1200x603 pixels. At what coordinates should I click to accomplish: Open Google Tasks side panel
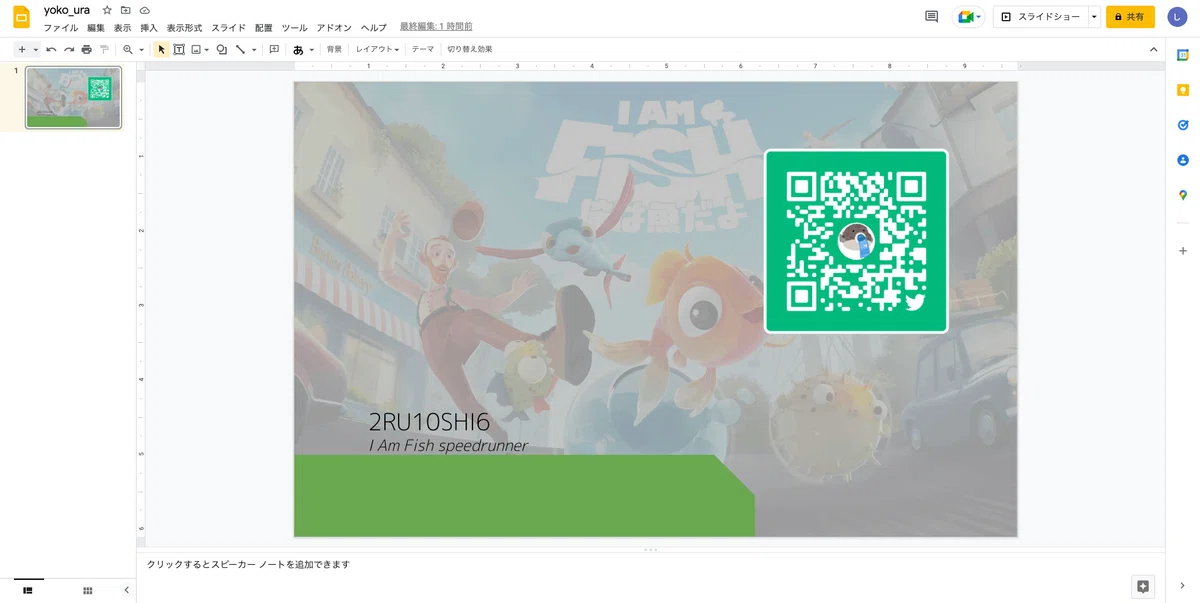click(x=1183, y=125)
